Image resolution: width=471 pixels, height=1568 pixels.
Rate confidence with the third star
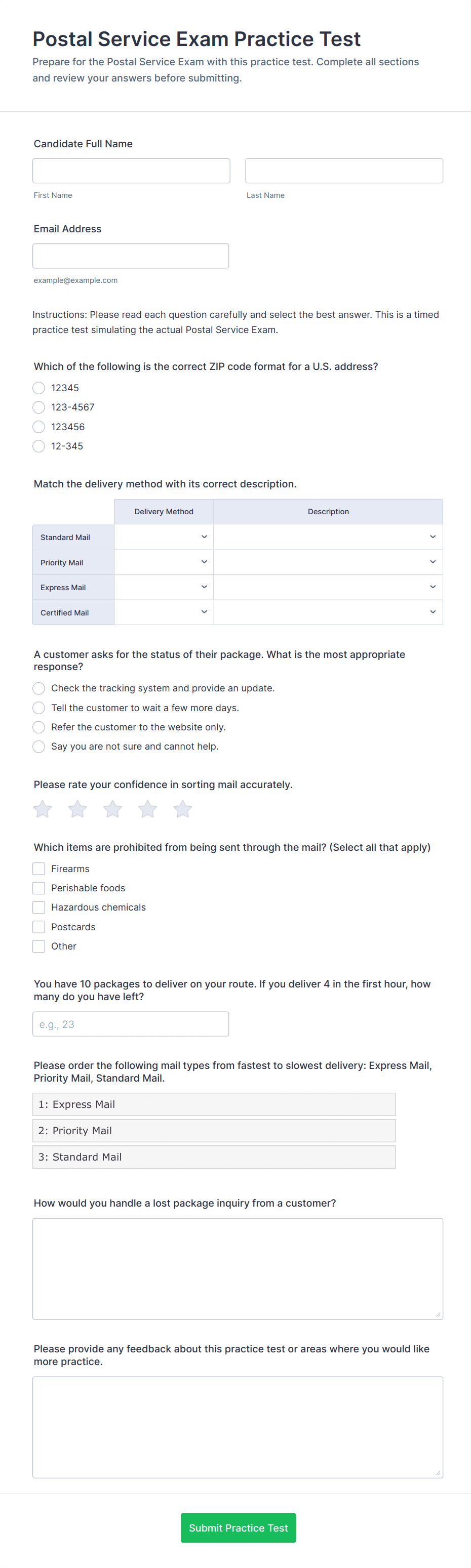point(113,809)
